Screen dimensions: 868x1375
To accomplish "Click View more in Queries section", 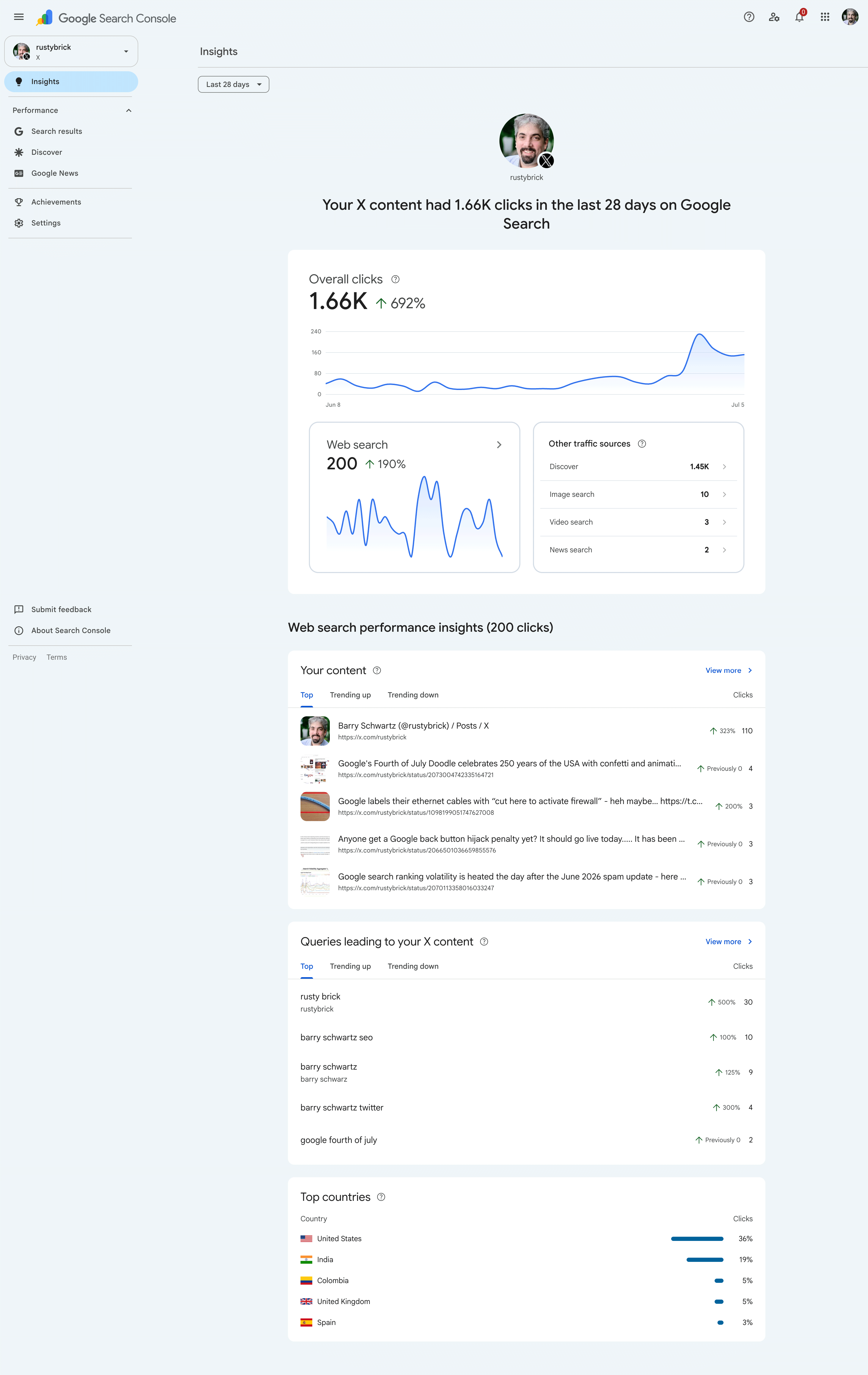I will click(x=729, y=942).
